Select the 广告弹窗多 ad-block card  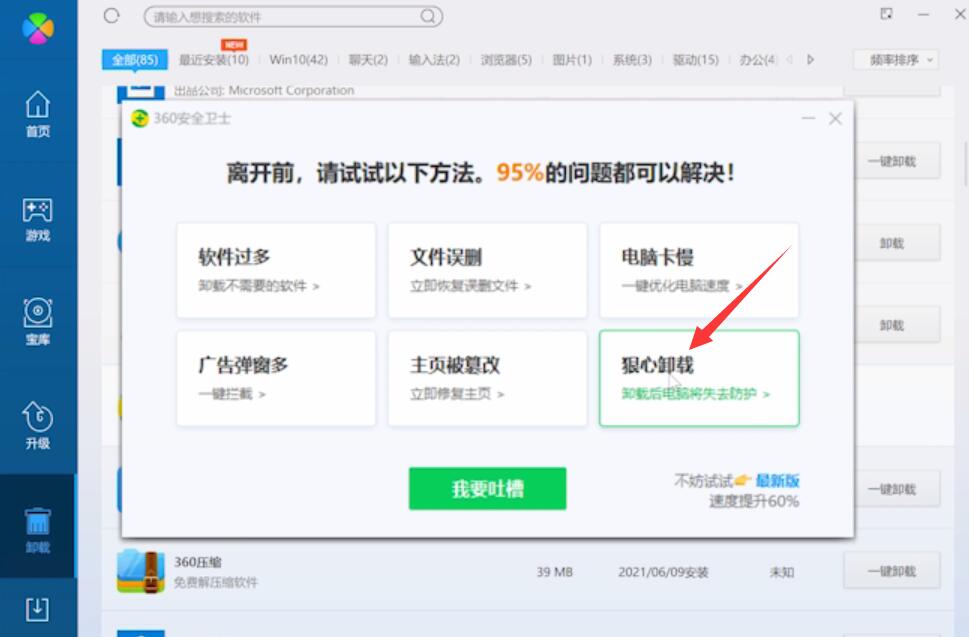coord(276,378)
